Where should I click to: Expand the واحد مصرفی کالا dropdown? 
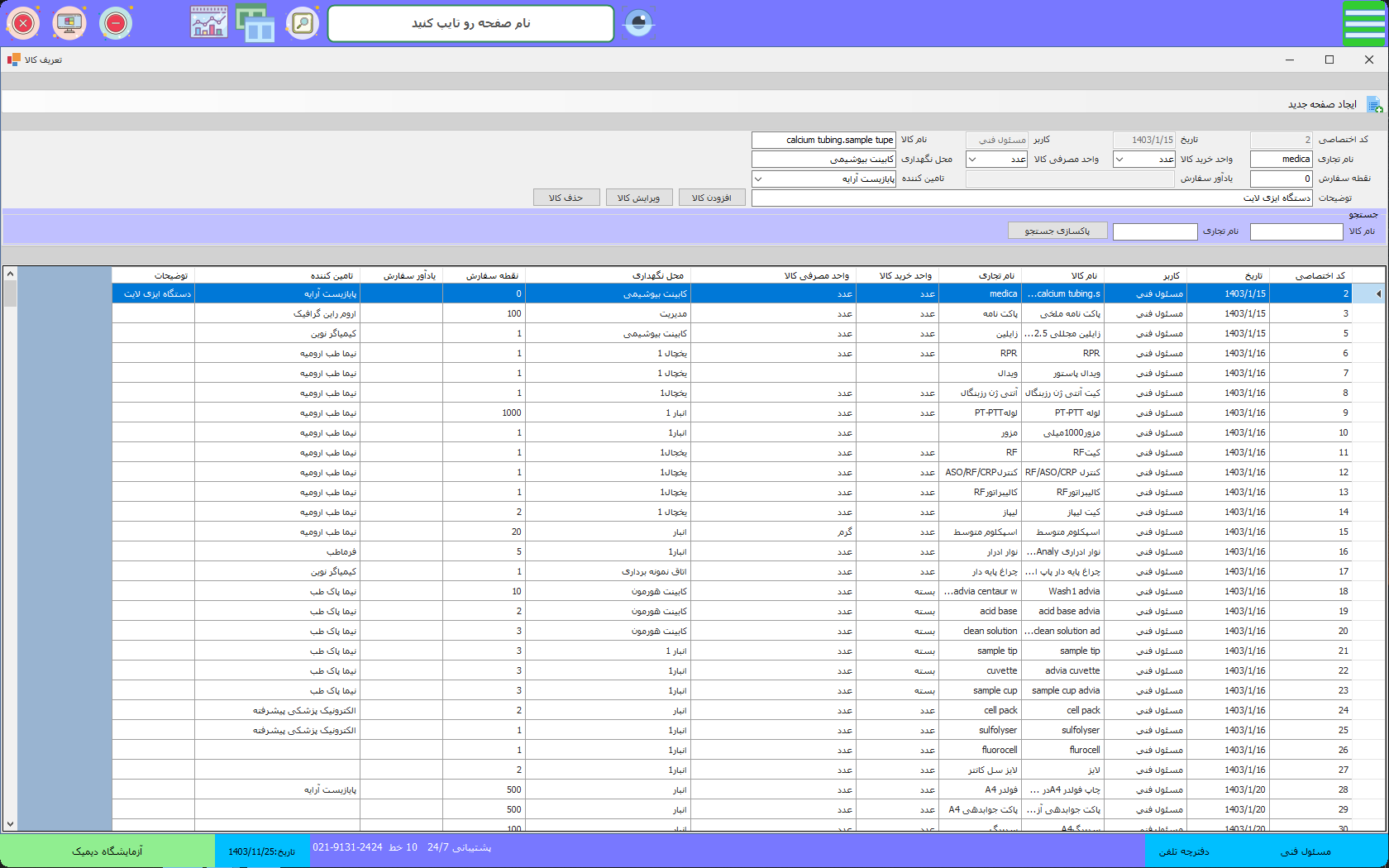point(973,160)
